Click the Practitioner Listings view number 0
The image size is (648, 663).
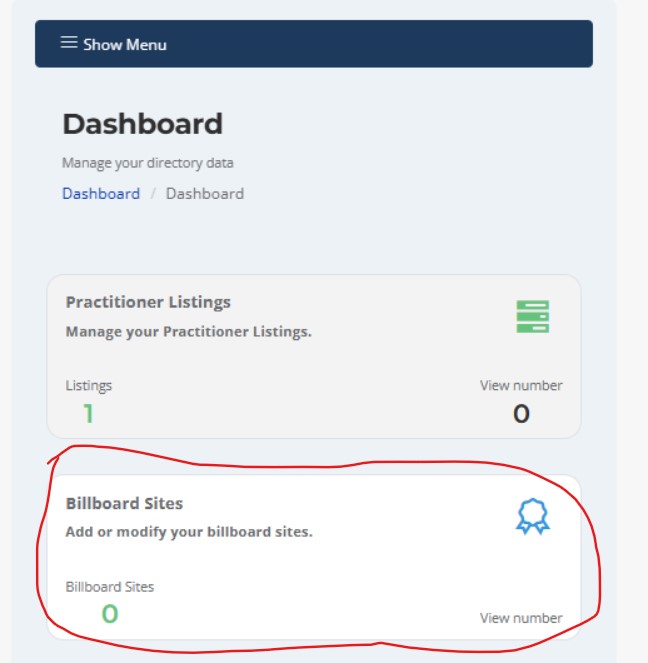point(521,414)
